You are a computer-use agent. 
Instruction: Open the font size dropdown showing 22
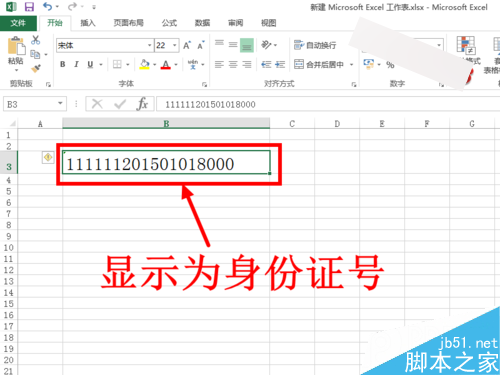[174, 45]
